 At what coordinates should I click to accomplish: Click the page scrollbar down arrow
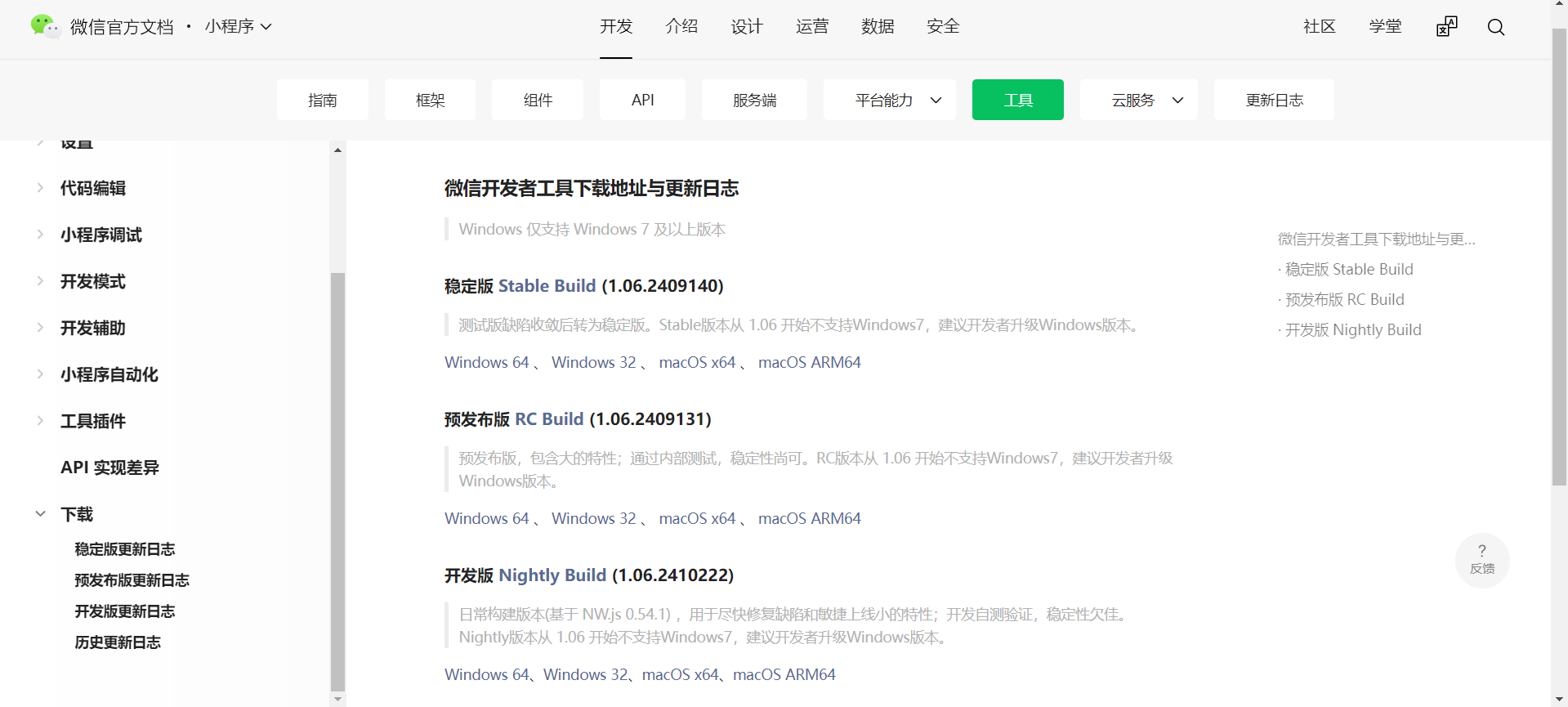[x=1560, y=700]
